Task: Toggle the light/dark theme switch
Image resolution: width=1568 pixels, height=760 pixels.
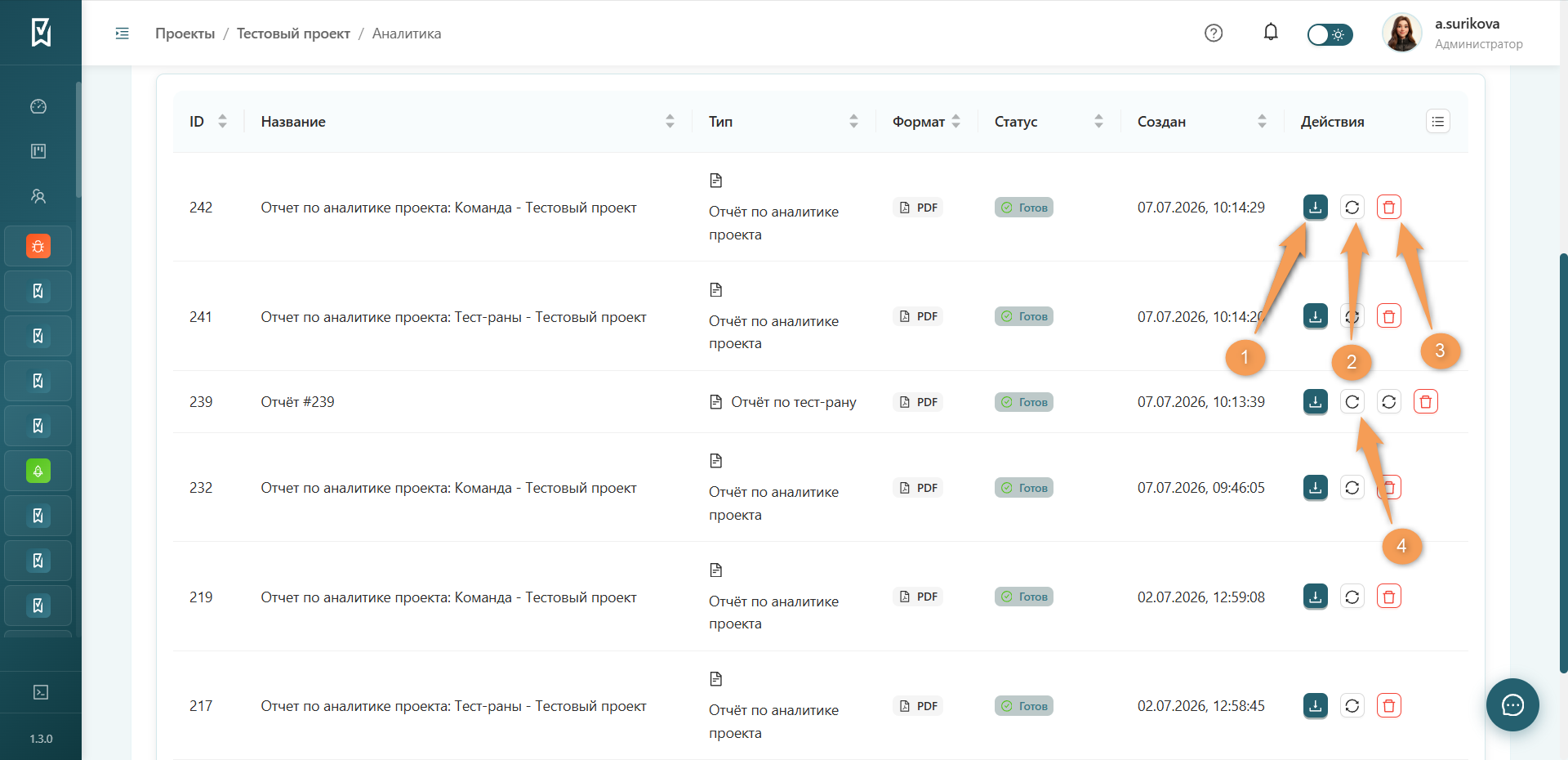Action: (1330, 34)
